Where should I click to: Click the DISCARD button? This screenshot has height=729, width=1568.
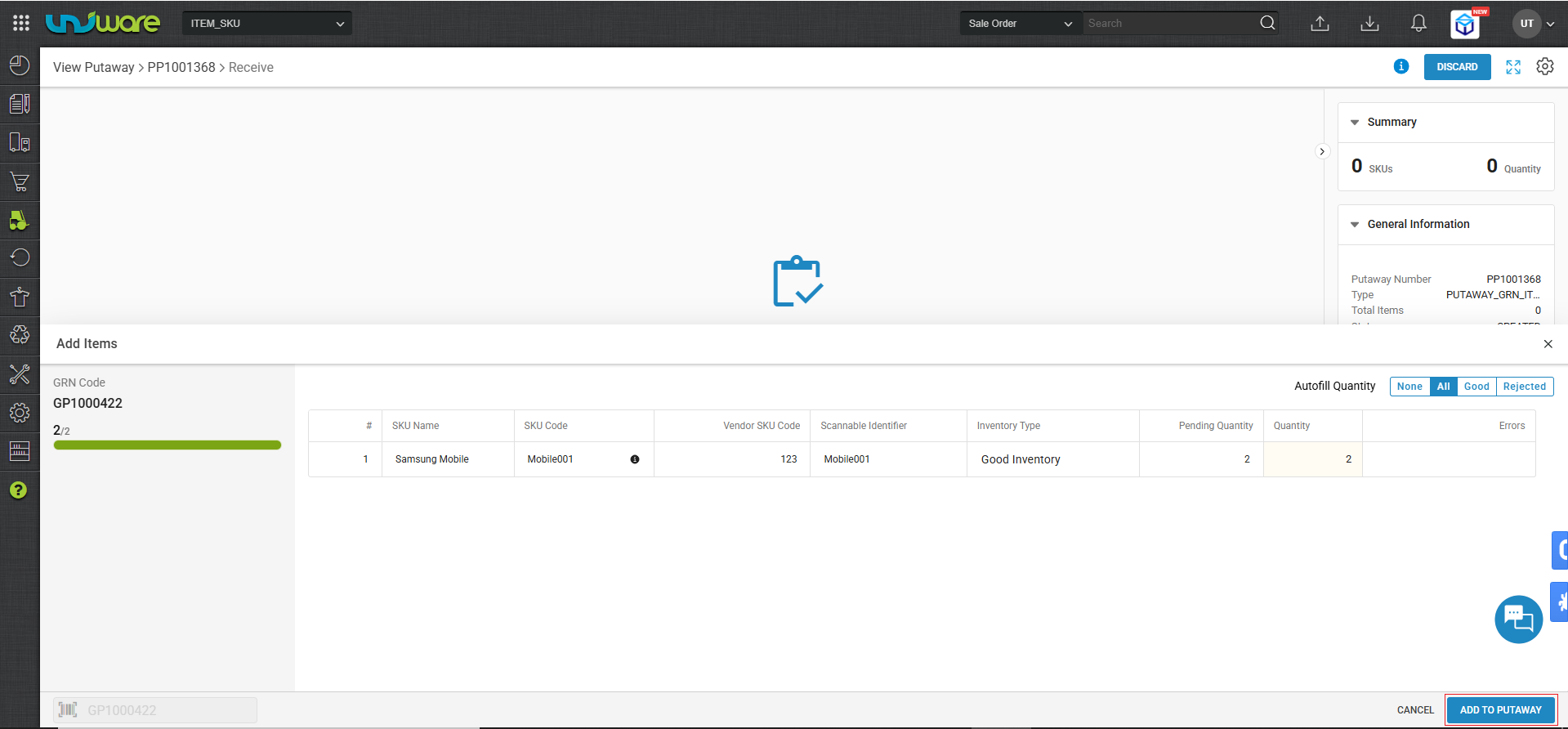pos(1457,67)
